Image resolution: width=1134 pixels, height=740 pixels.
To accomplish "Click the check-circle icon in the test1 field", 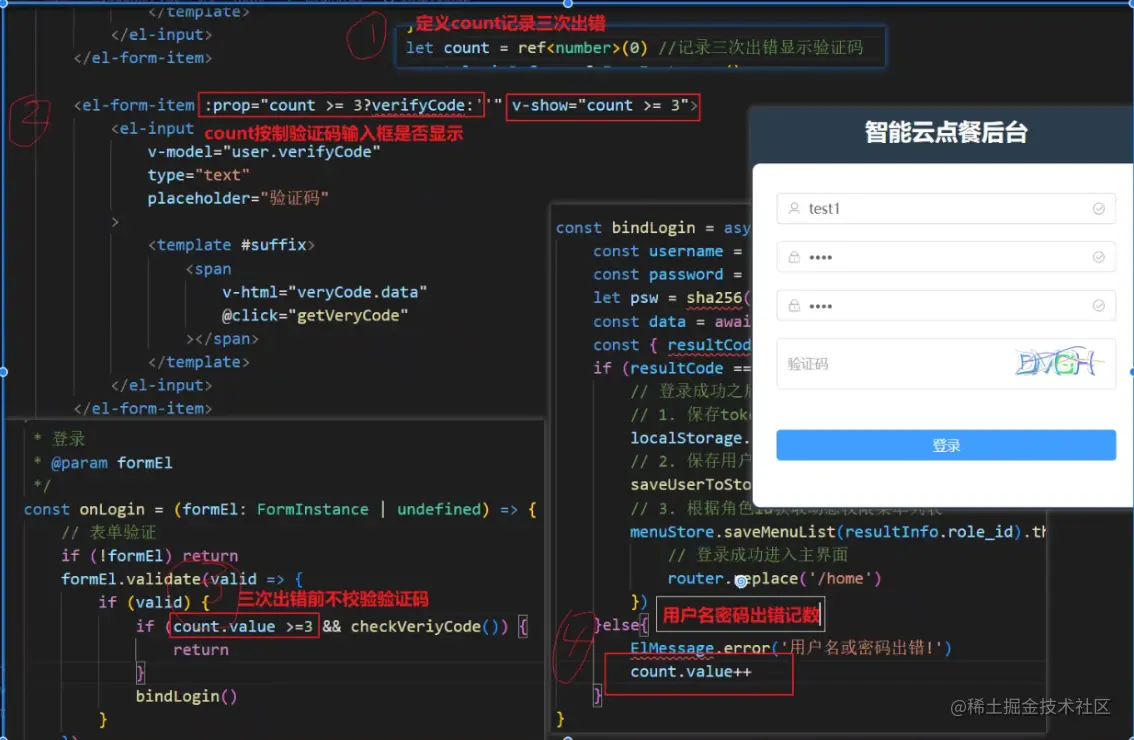I will [x=1098, y=208].
